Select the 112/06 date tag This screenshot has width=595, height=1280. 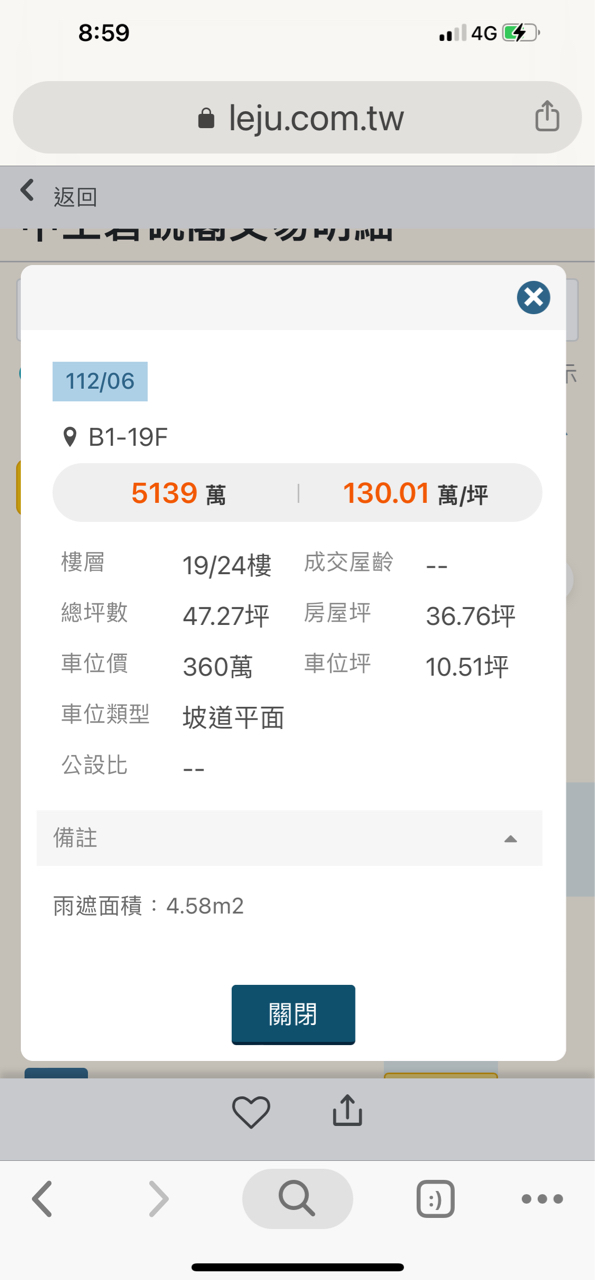coord(100,382)
